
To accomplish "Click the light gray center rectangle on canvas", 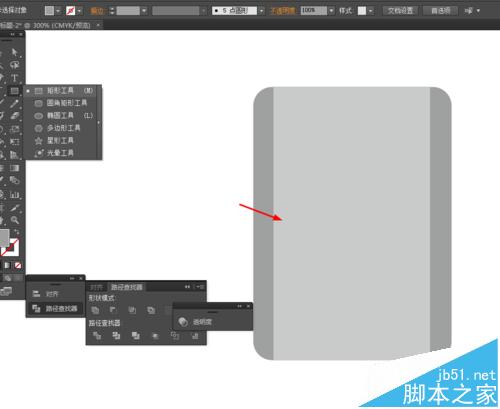I will coord(352,223).
